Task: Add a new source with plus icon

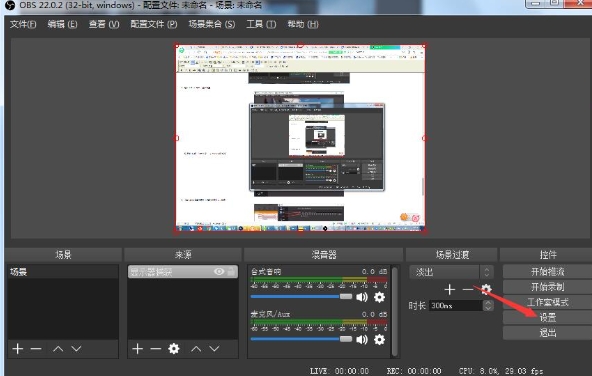Action: [137, 349]
